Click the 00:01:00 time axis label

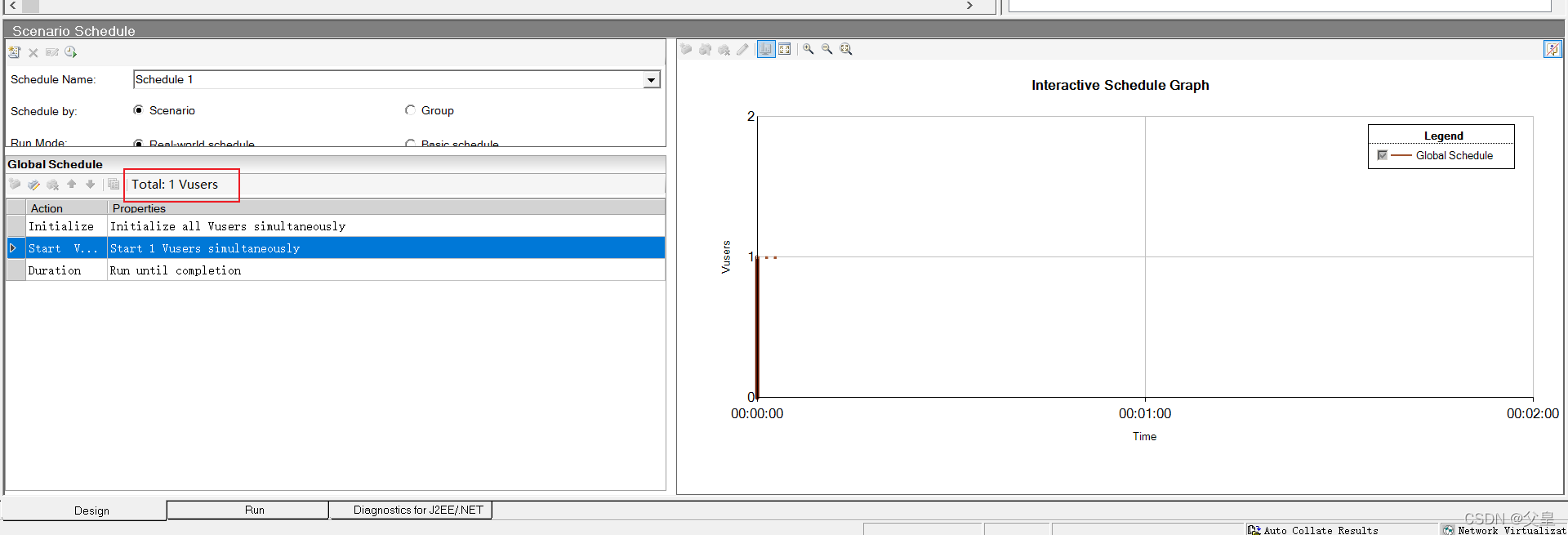tap(1145, 414)
